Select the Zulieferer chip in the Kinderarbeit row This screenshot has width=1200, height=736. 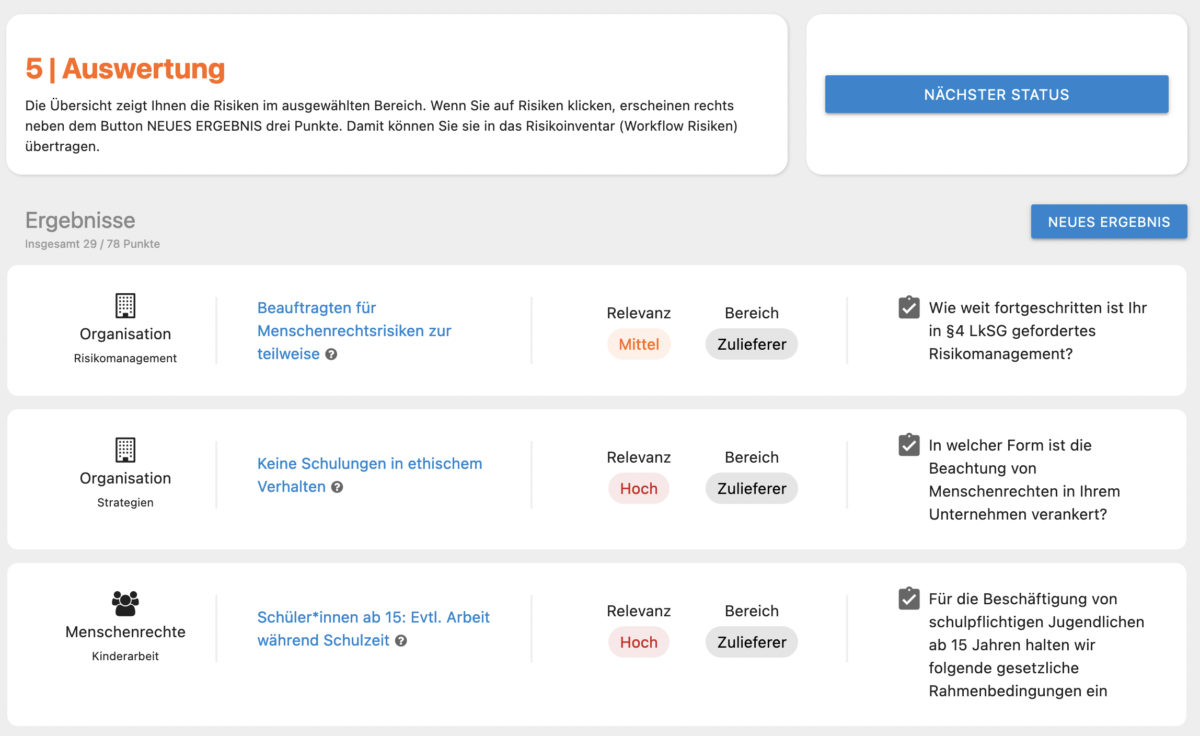point(751,642)
